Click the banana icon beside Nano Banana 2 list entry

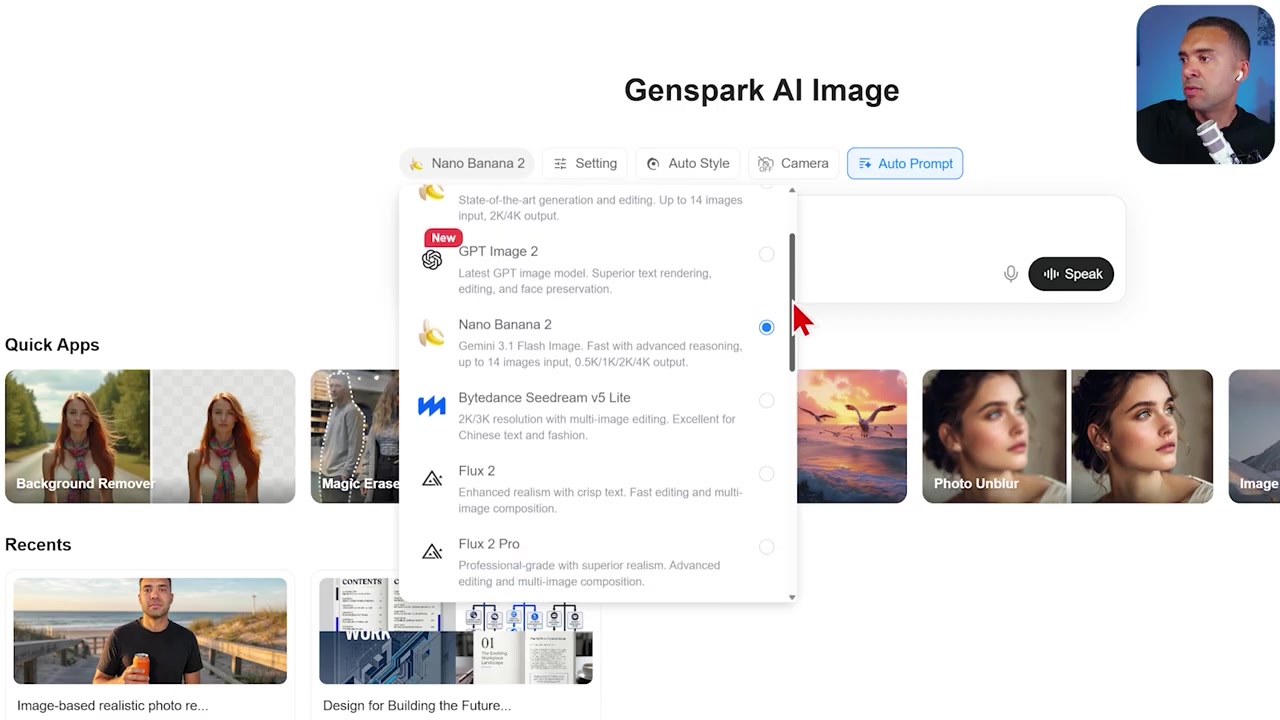coord(432,333)
